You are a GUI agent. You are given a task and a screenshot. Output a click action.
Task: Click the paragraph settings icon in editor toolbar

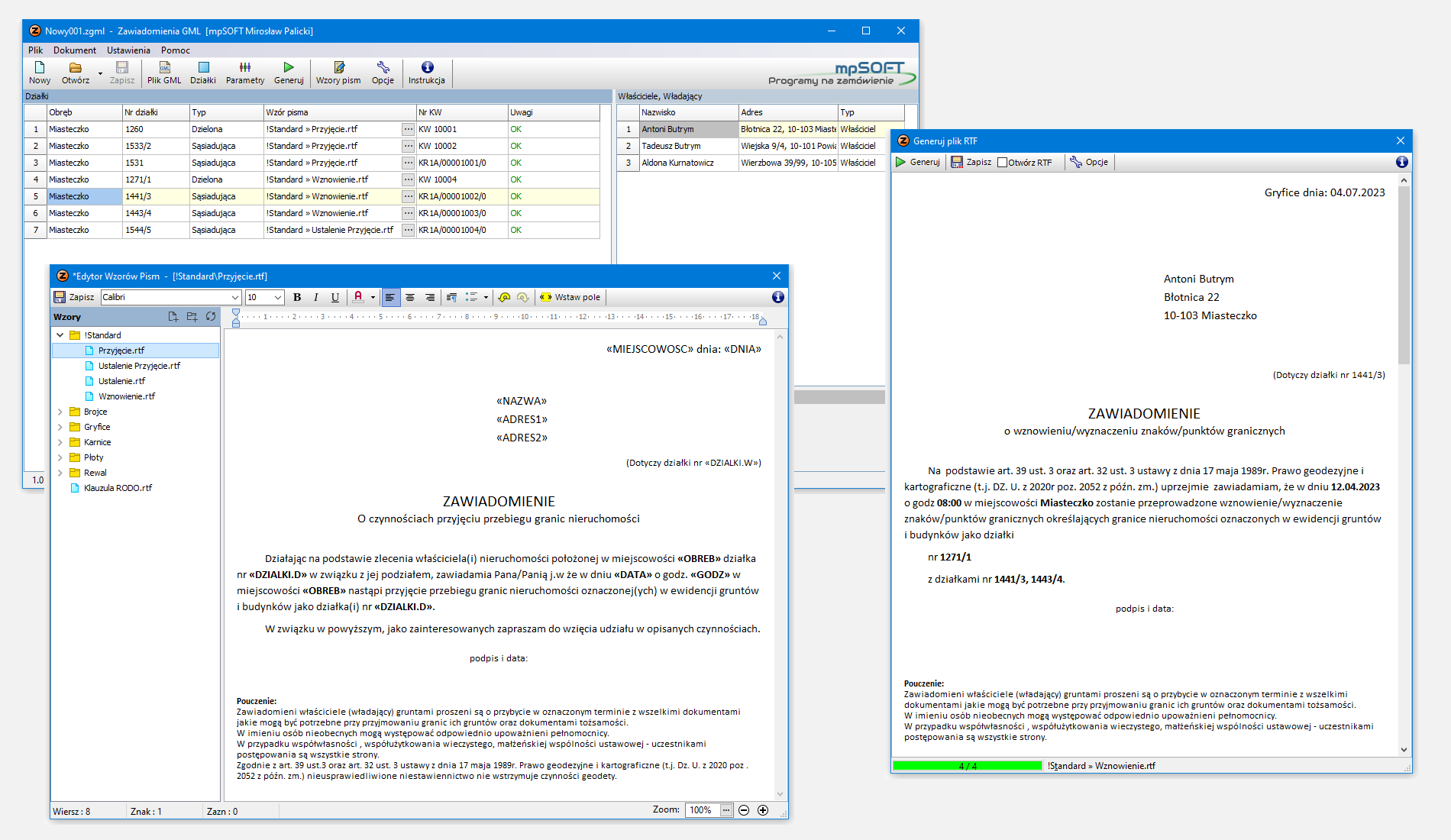tap(451, 297)
